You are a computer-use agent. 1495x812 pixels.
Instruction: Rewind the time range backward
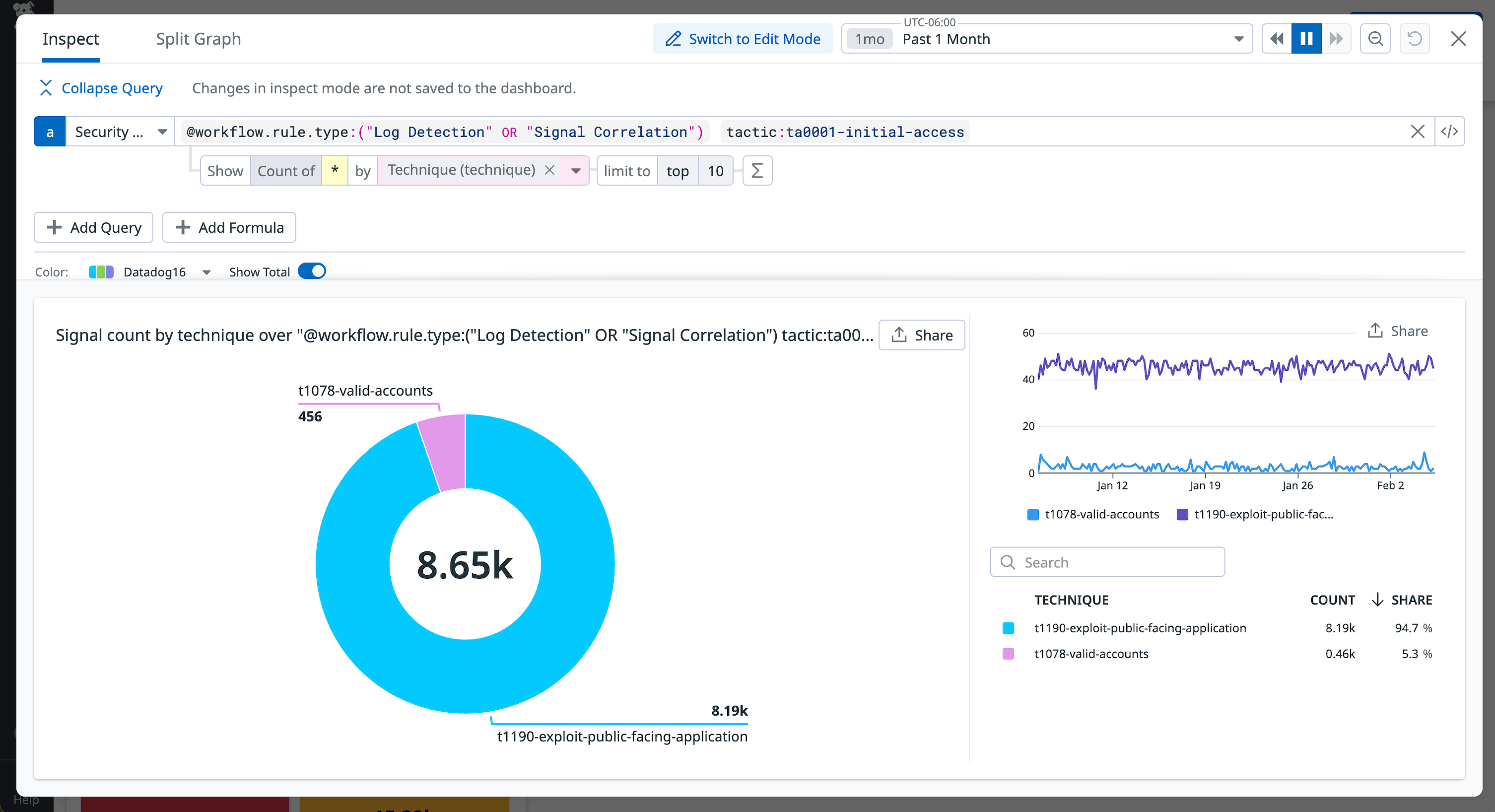coord(1276,38)
